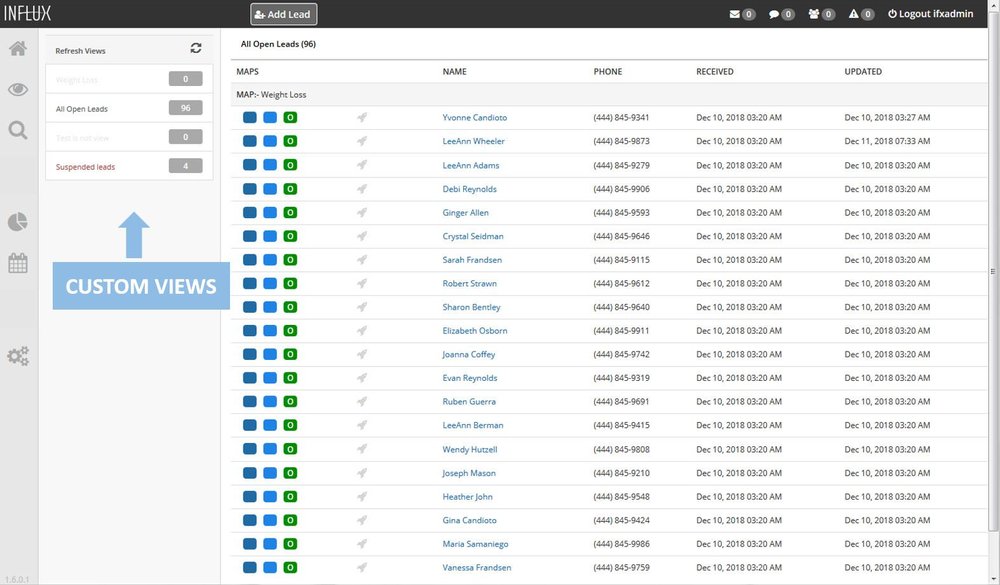Viewport: 1000px width, 585px height.
Task: Click the Add Lead button
Action: click(284, 14)
